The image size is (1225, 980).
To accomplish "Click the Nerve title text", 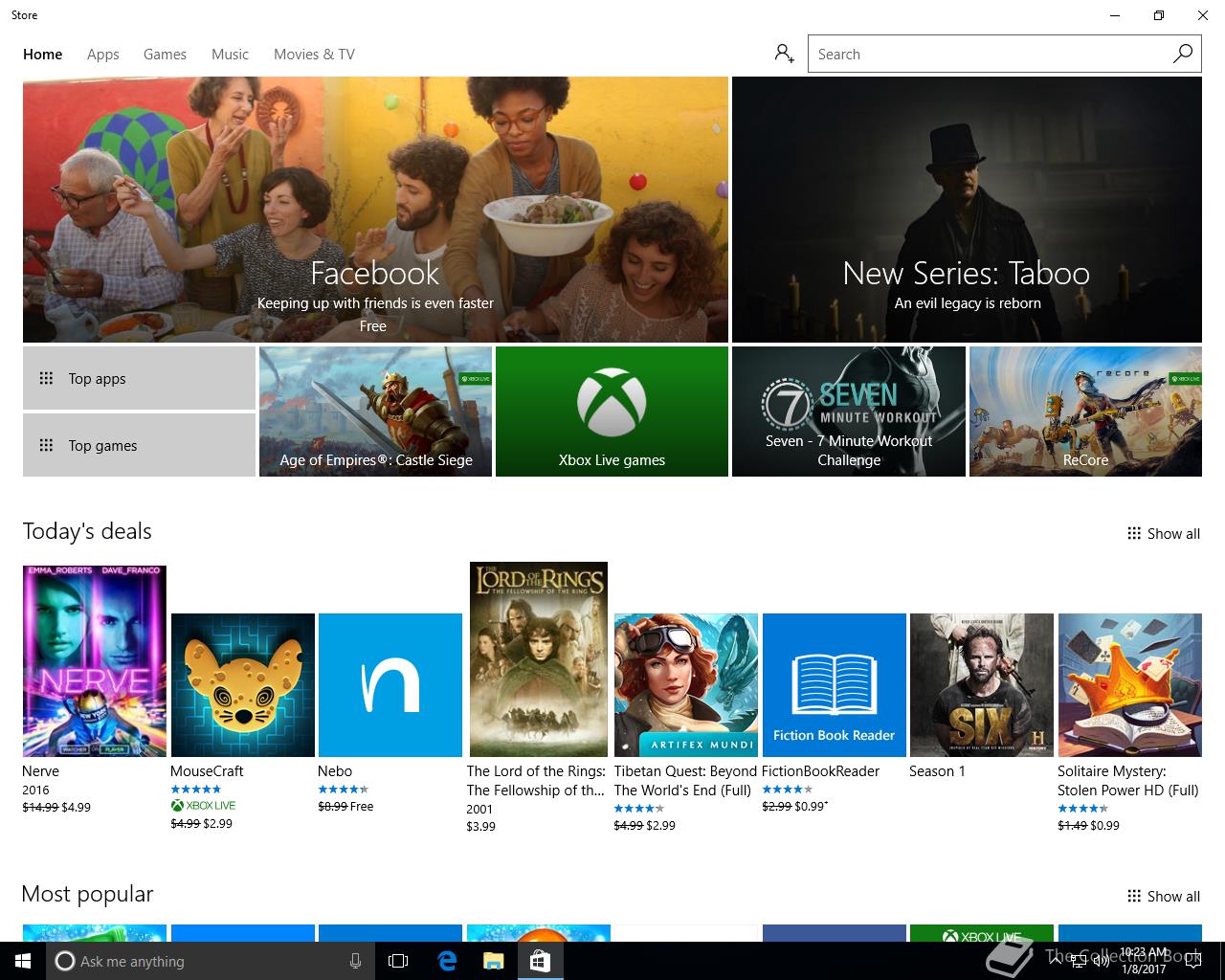I will tap(40, 771).
